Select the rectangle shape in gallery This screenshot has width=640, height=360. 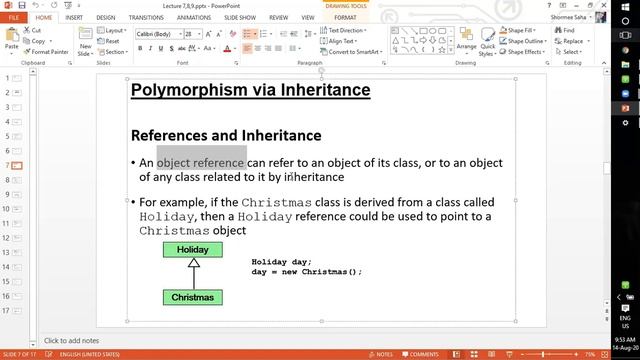[423, 31]
